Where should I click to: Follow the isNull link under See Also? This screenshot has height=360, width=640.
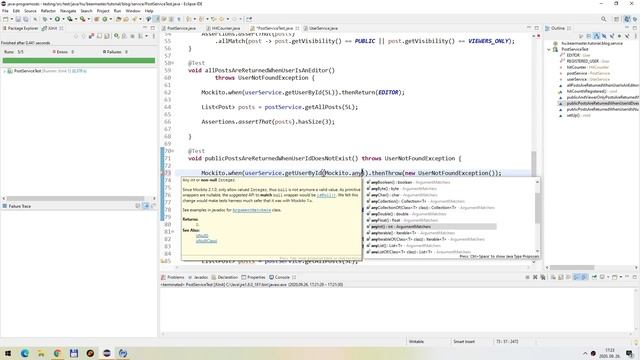click(x=202, y=236)
